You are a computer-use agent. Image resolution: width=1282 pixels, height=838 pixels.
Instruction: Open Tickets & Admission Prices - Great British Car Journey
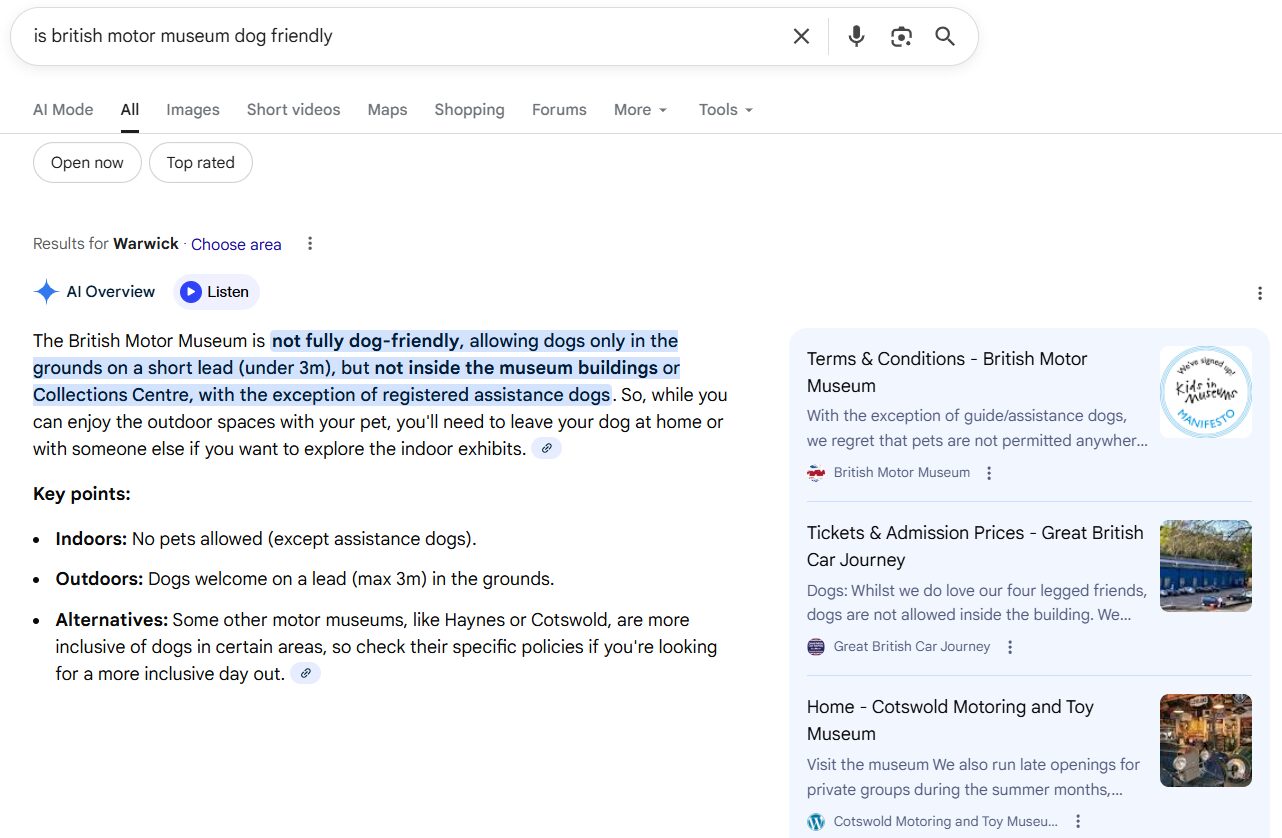pos(975,546)
